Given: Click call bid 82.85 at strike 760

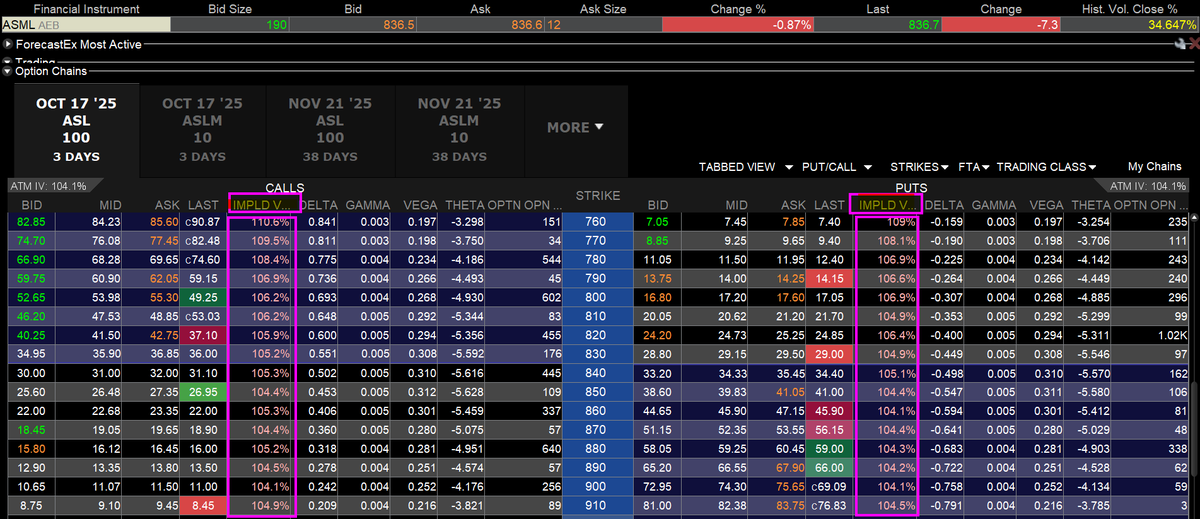Looking at the screenshot, I should click(32, 221).
